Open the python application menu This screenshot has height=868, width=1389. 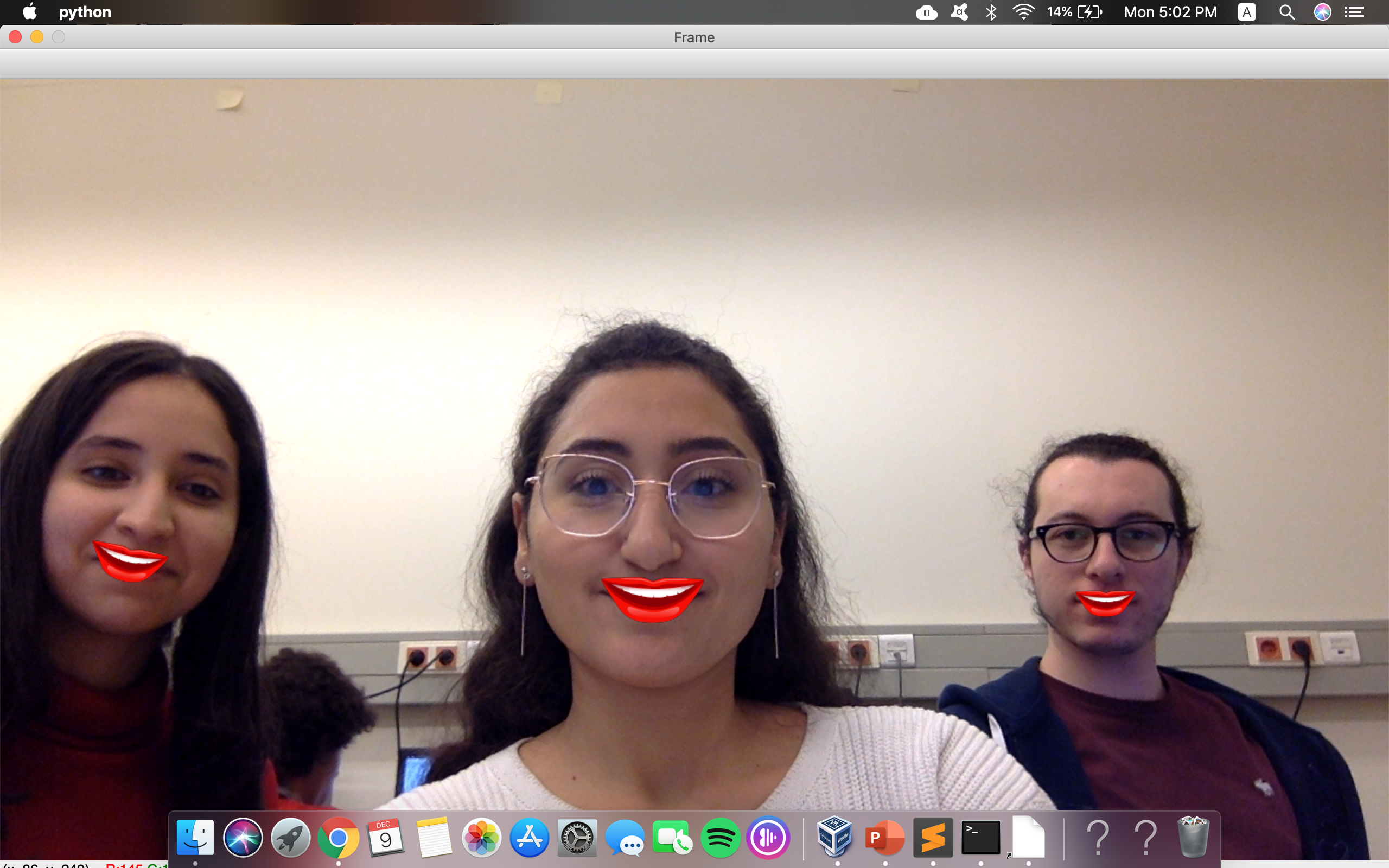coord(85,12)
